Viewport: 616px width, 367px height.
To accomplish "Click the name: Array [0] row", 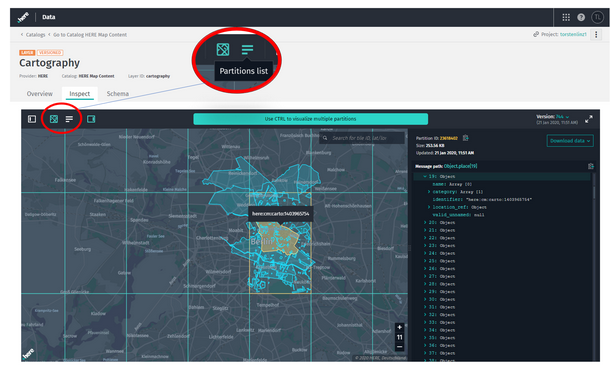I will pos(452,184).
